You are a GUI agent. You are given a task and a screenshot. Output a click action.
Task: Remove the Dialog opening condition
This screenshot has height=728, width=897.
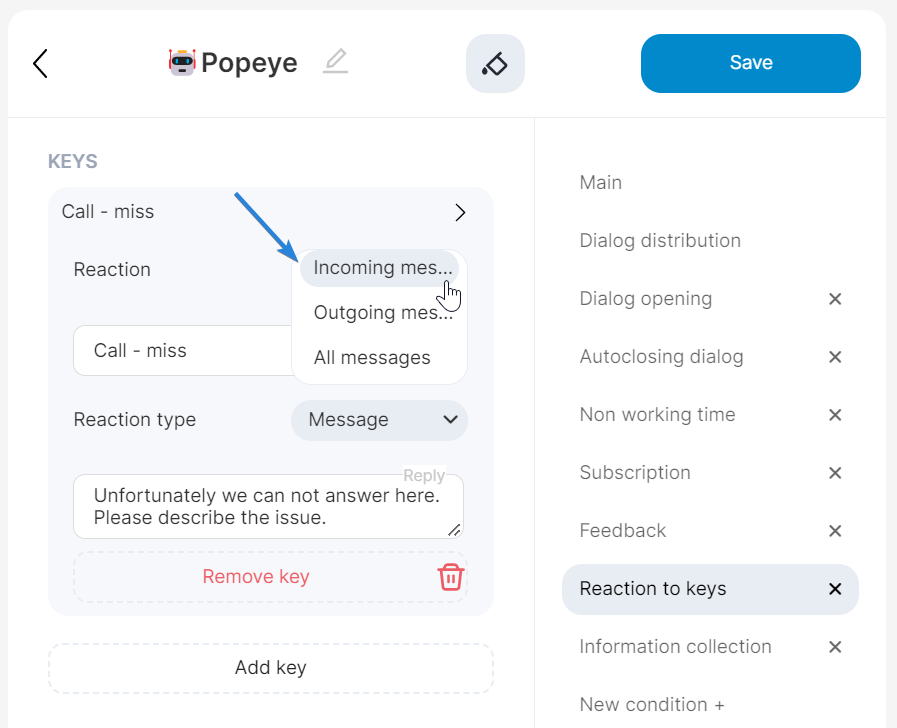coord(835,299)
